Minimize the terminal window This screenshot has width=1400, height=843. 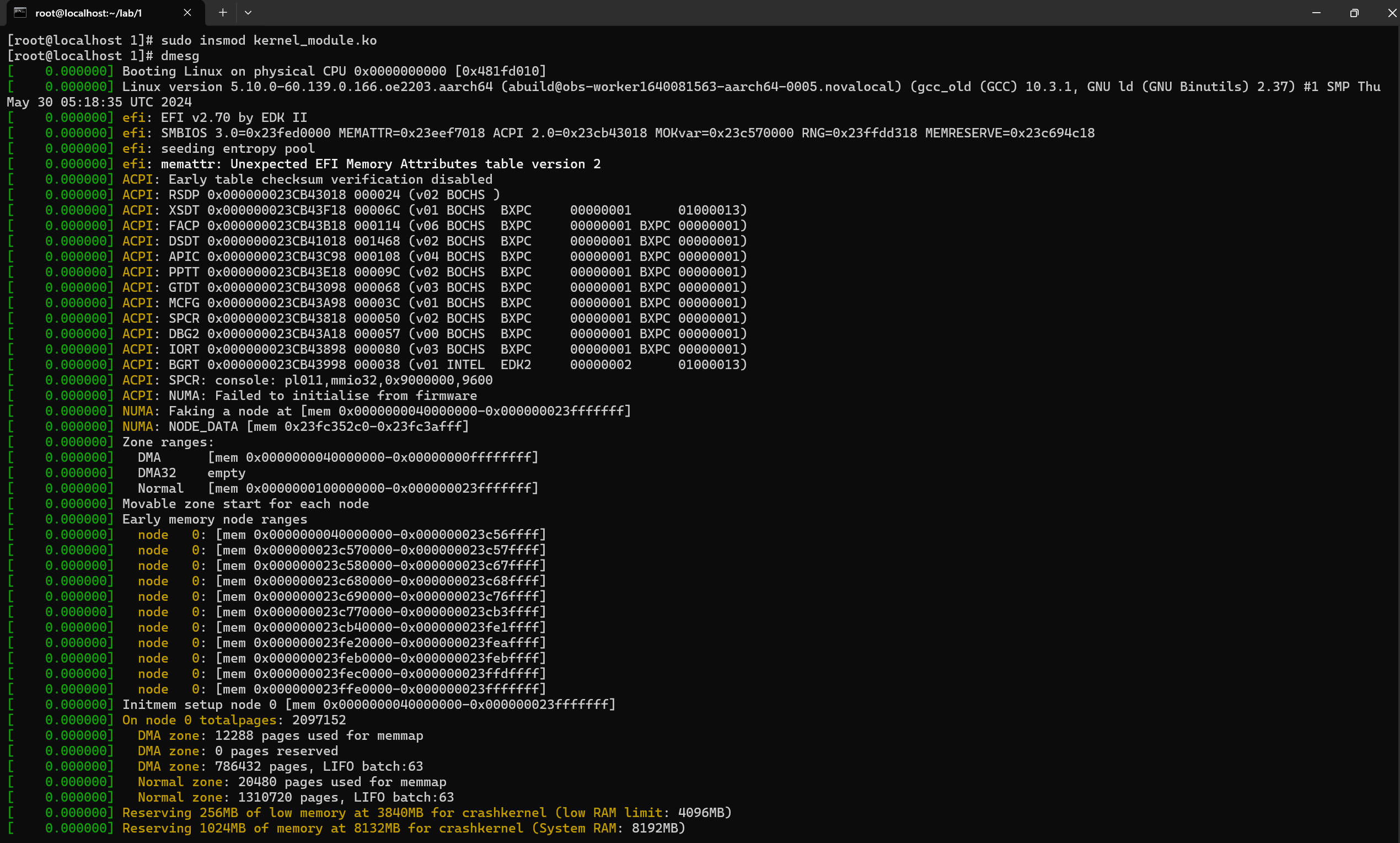pos(1316,13)
